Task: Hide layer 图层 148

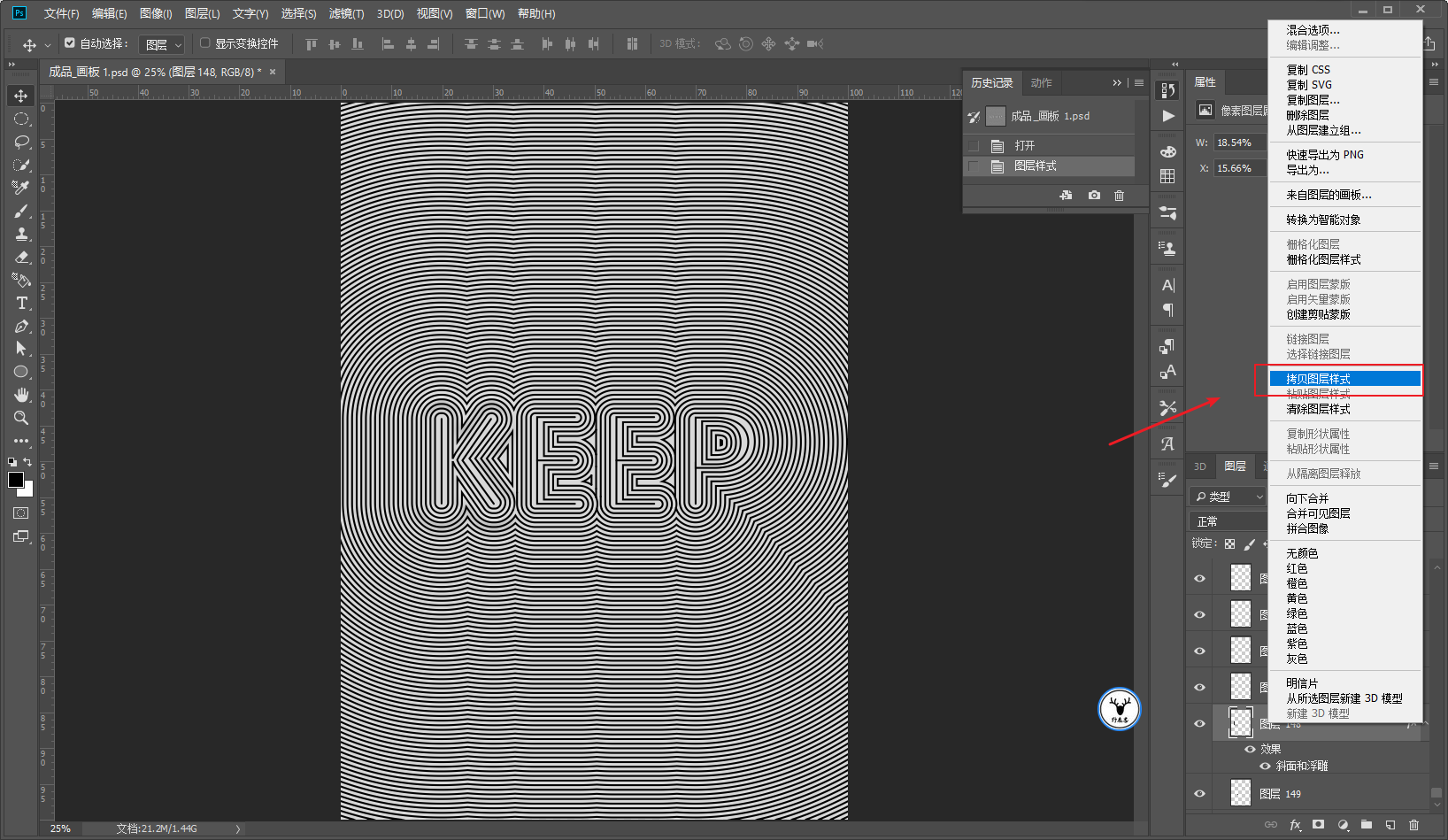Action: 1200,724
